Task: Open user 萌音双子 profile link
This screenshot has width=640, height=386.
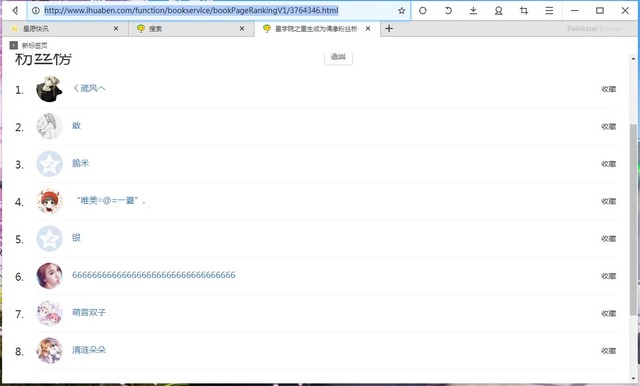Action: point(89,313)
